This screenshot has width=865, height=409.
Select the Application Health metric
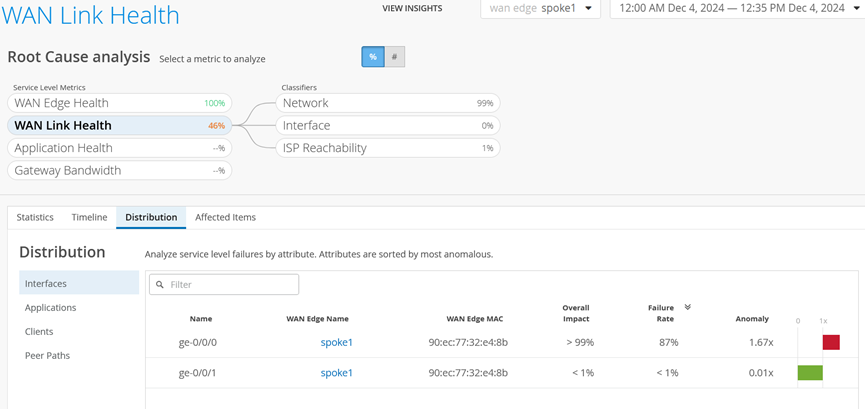click(119, 148)
